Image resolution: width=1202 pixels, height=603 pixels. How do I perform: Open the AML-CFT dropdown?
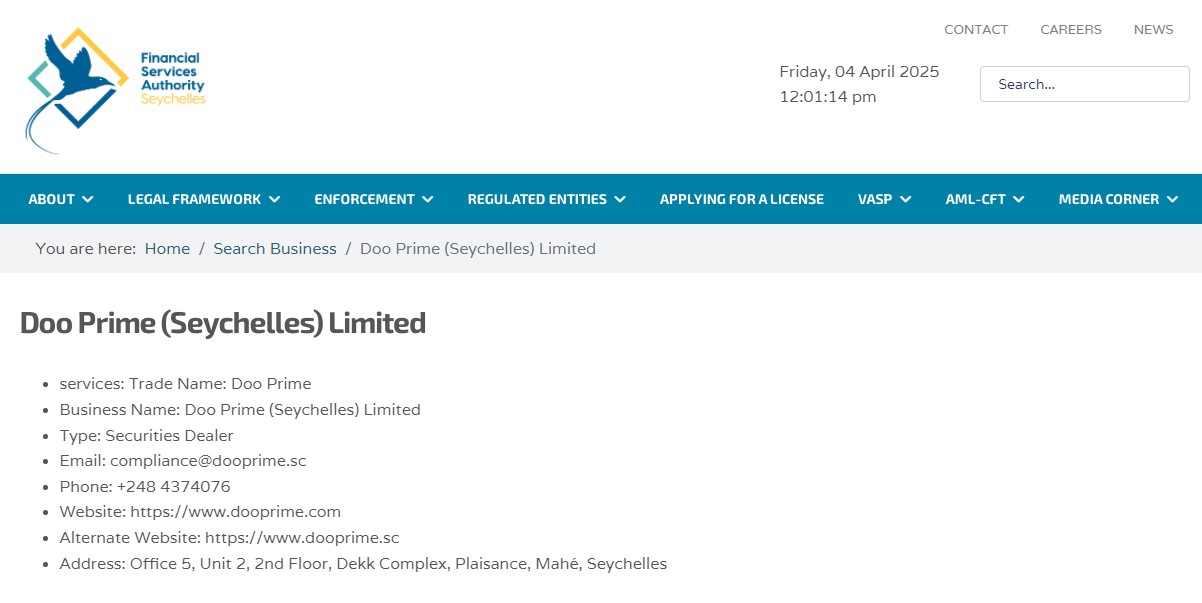pos(985,199)
